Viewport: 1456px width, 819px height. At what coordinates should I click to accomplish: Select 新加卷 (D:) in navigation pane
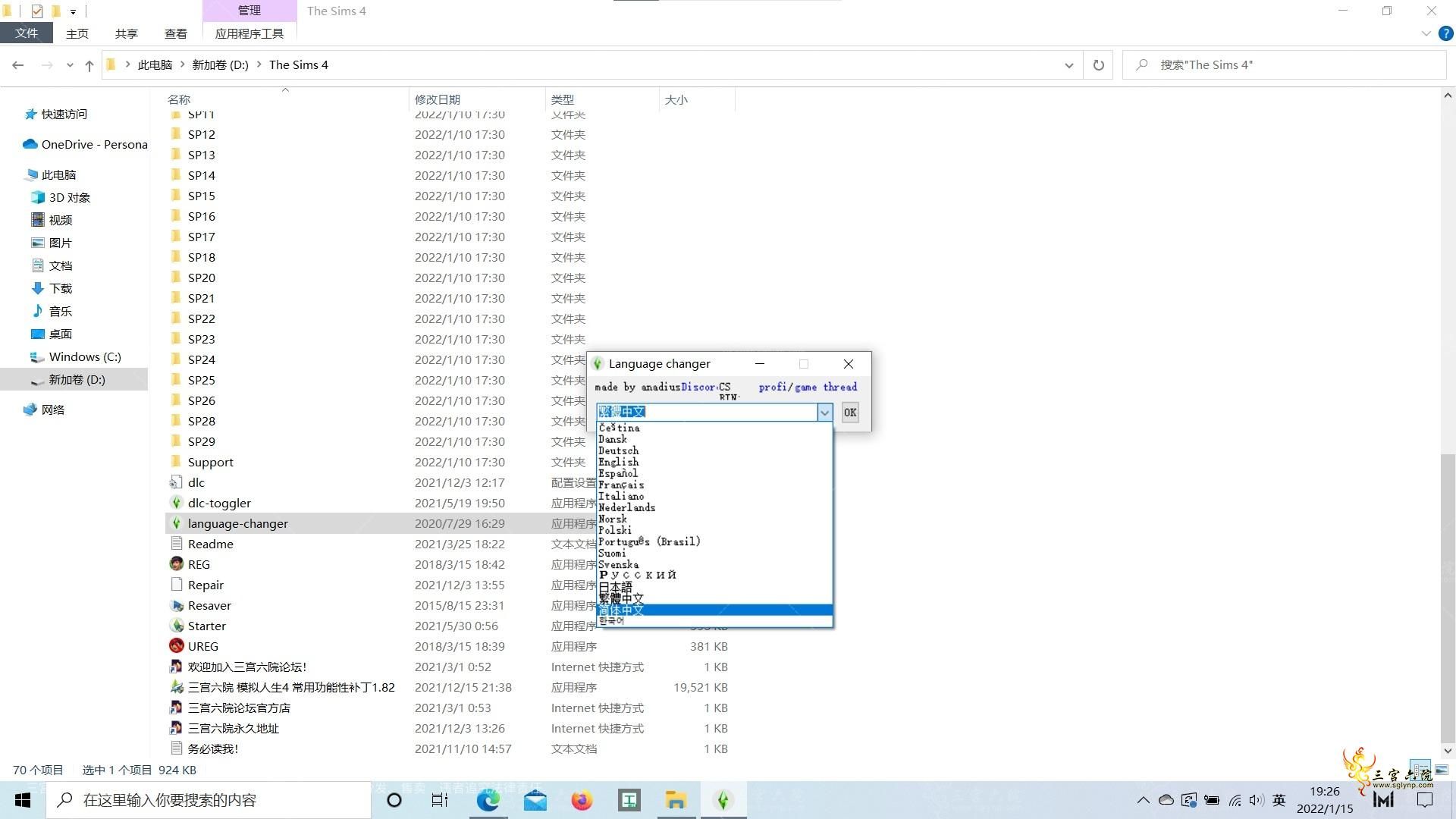pos(77,379)
